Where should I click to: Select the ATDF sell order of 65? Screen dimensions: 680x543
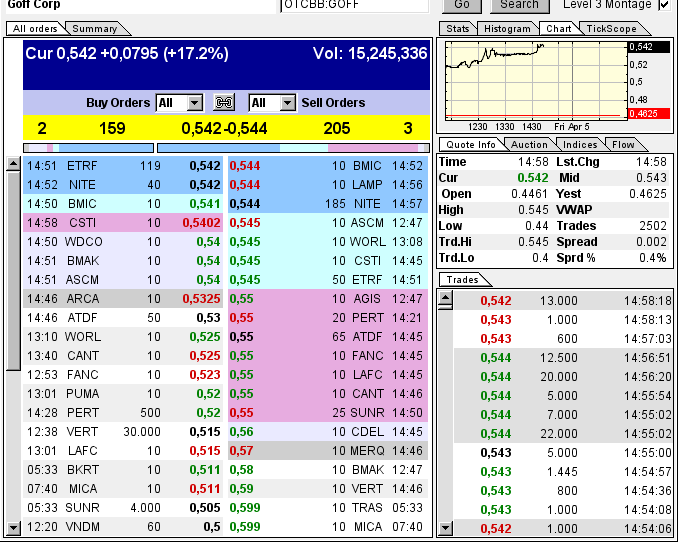(x=328, y=337)
